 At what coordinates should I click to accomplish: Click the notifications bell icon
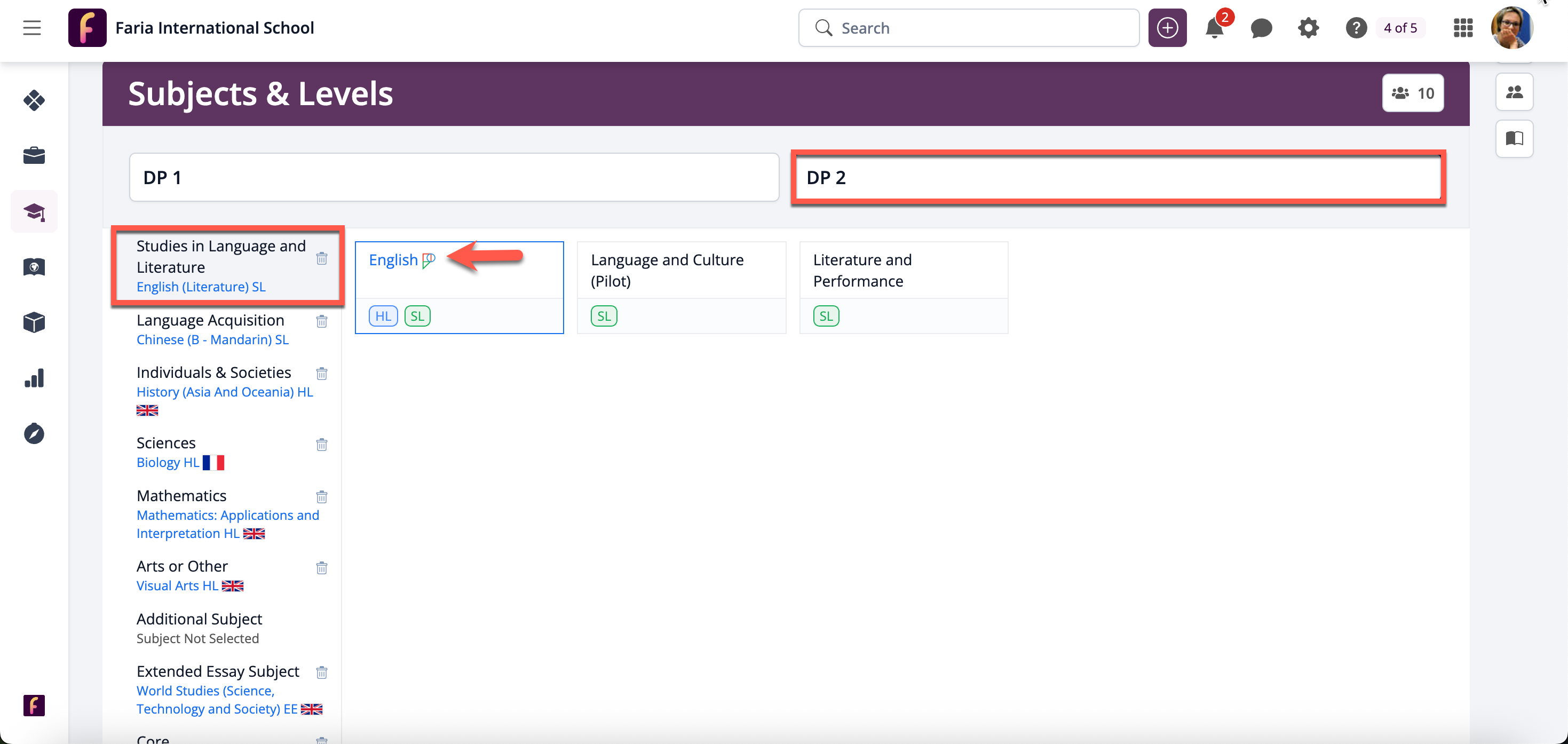point(1214,28)
